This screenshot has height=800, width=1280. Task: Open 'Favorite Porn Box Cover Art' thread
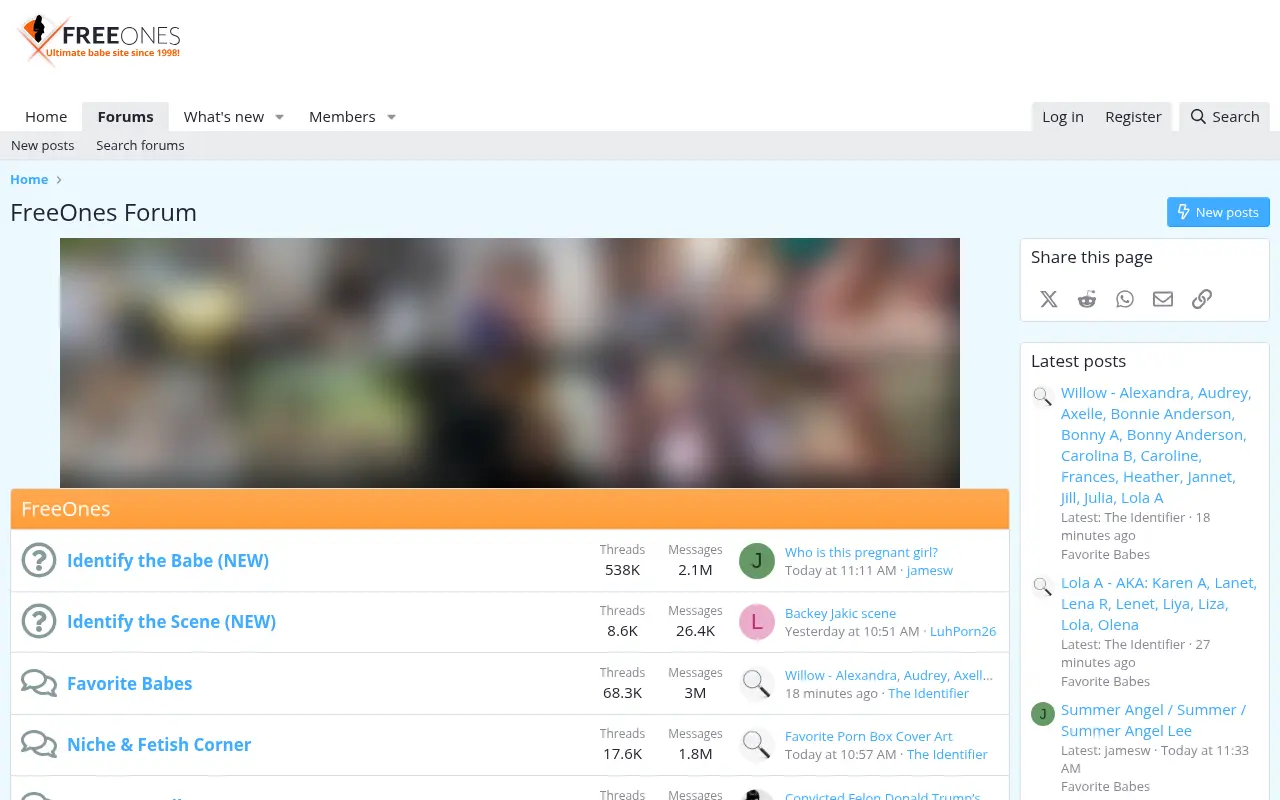[869, 737]
